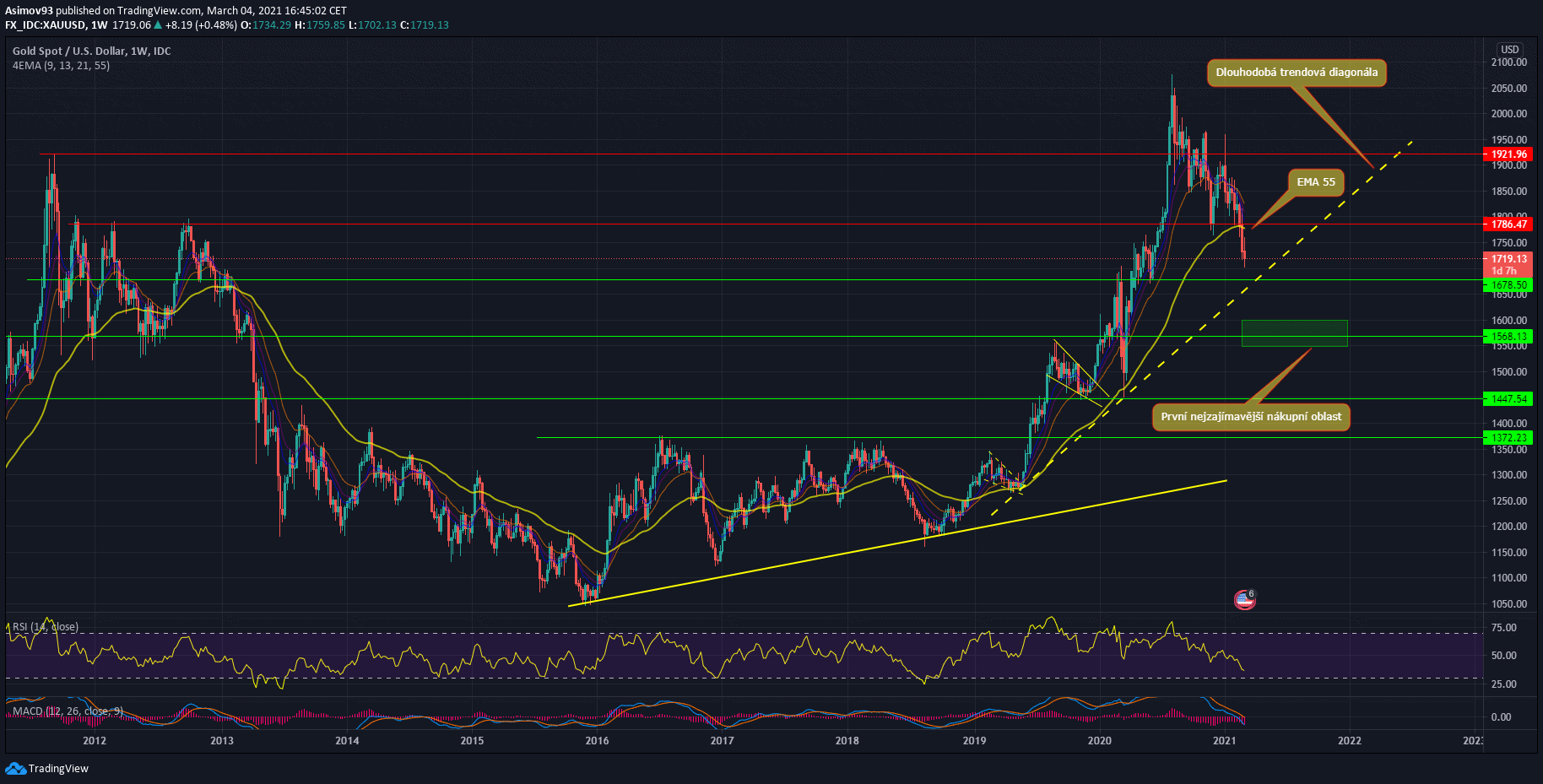The image size is (1543, 784).
Task: Click the 4EMA (9, 13, 21, 55) indicator label
Action: (x=61, y=66)
